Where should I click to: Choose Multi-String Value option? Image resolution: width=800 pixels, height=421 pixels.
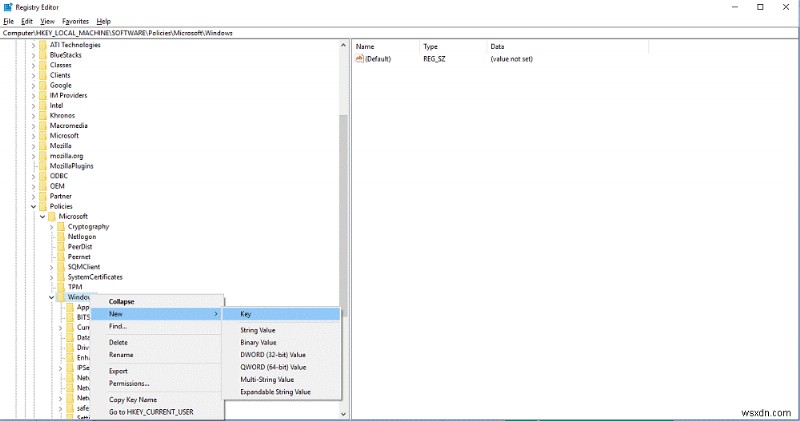pos(282,379)
